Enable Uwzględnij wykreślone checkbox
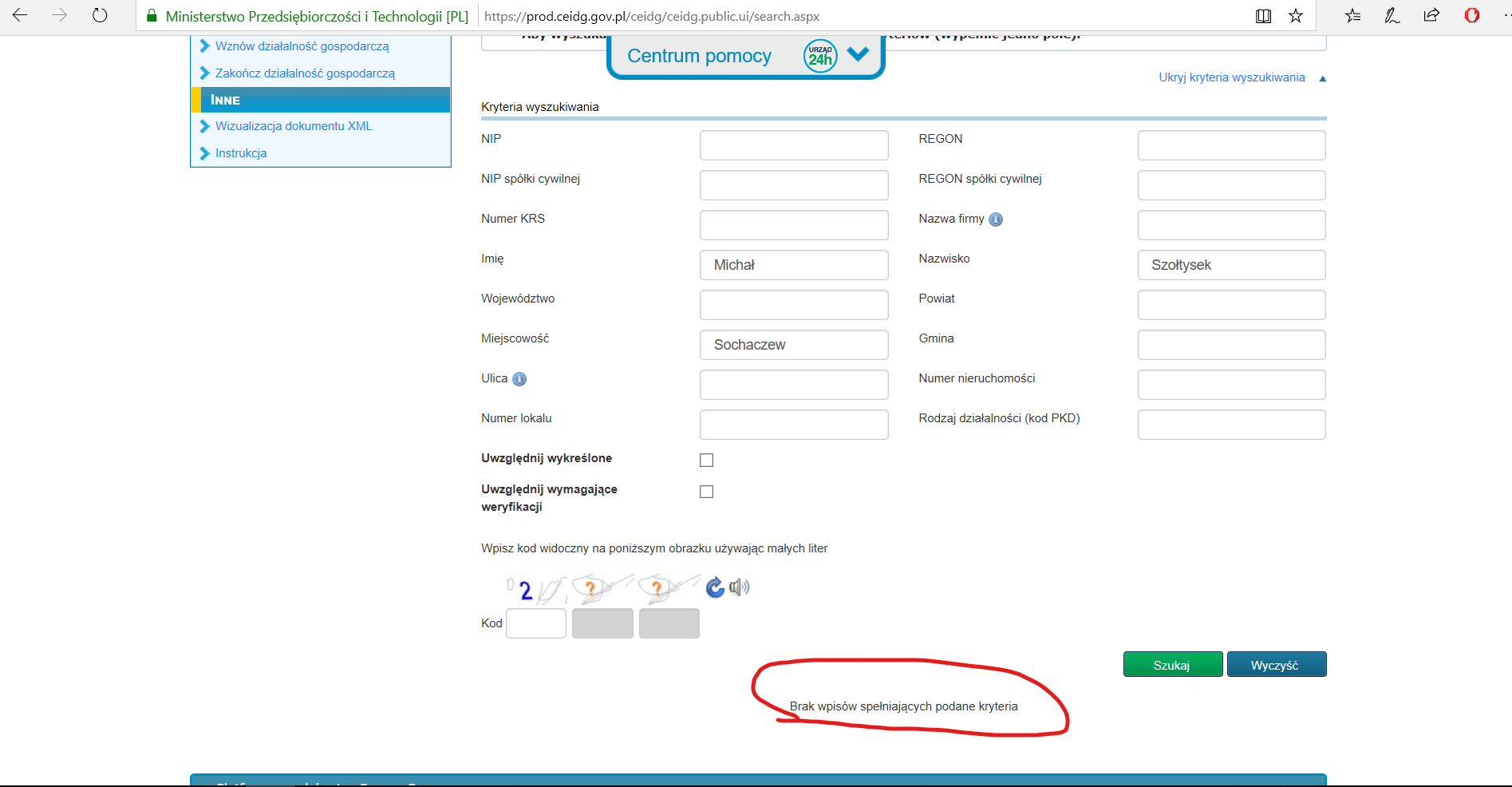The height and width of the screenshot is (787, 1512). (706, 460)
